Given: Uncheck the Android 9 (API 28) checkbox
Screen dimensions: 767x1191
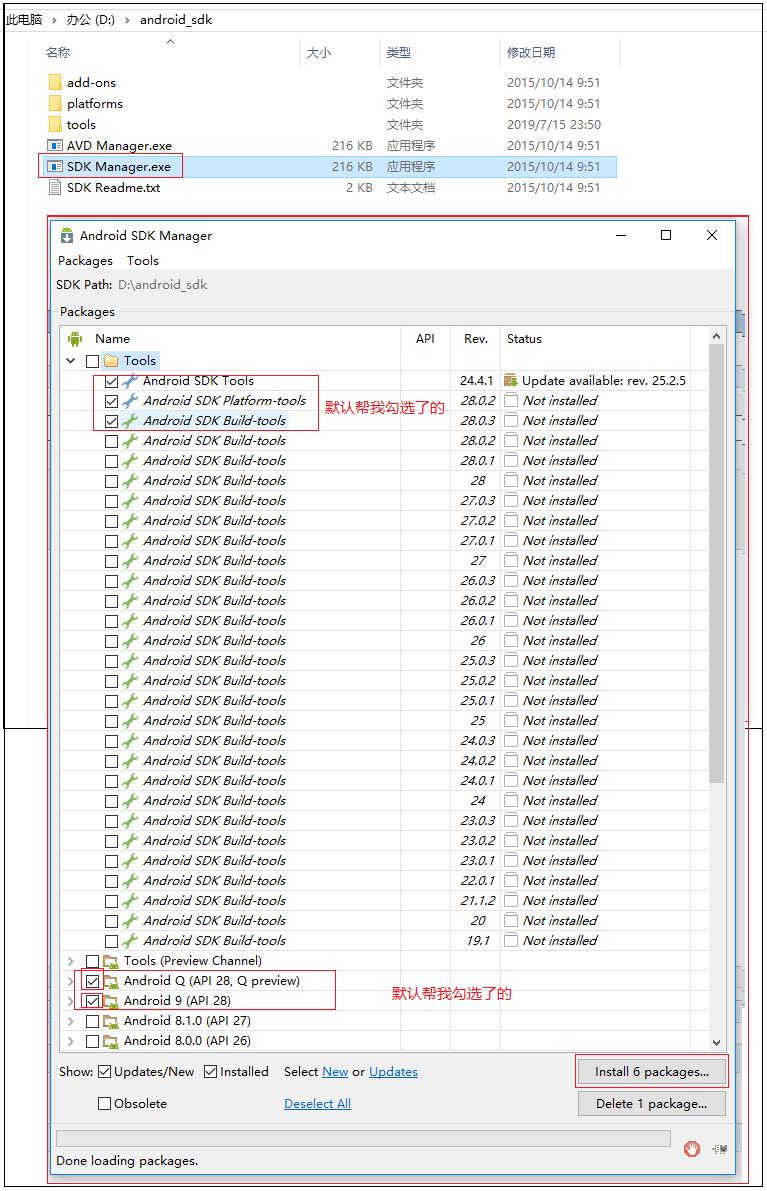Looking at the screenshot, I should pos(93,1001).
